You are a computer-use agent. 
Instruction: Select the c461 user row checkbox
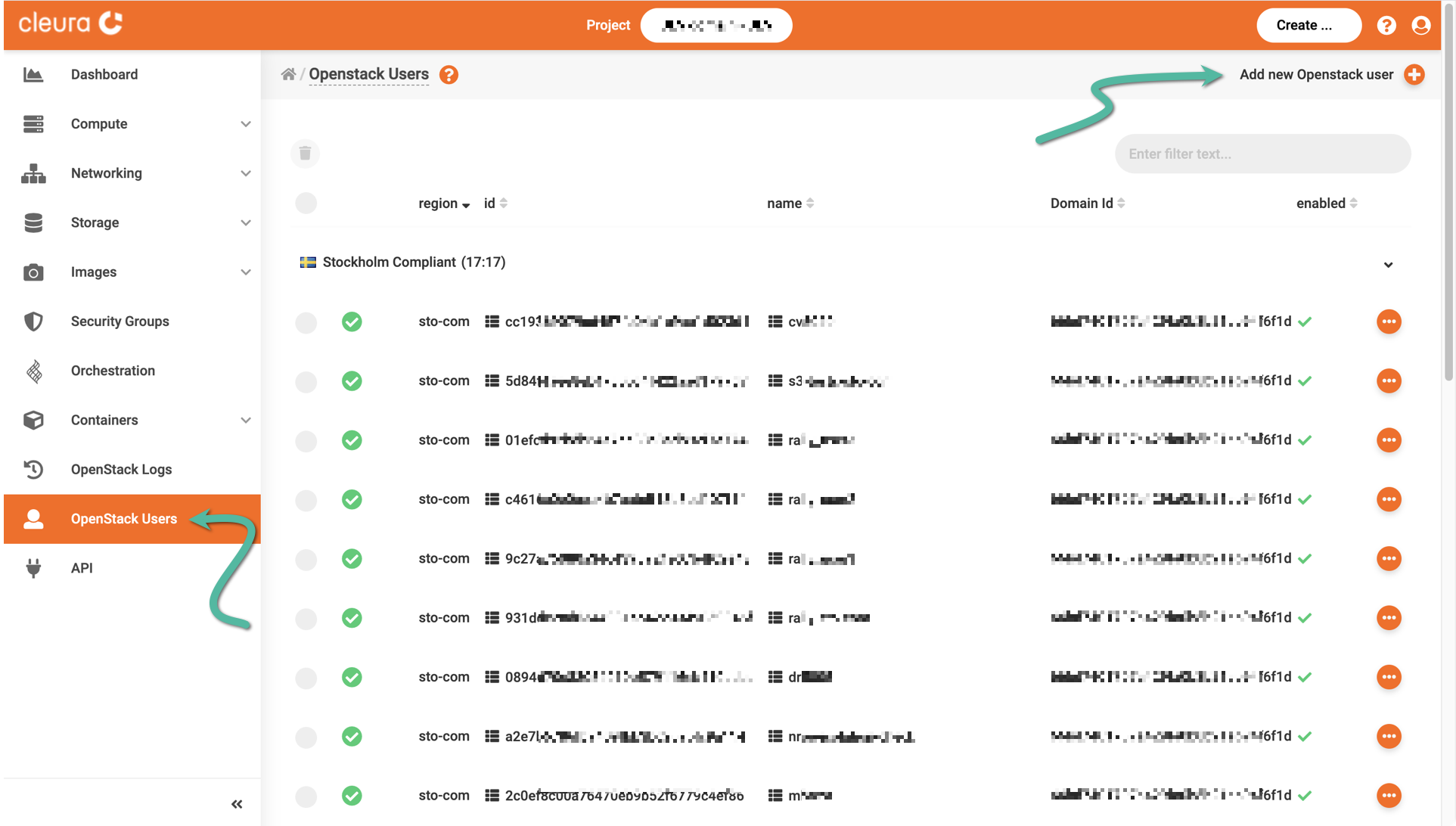[306, 500]
